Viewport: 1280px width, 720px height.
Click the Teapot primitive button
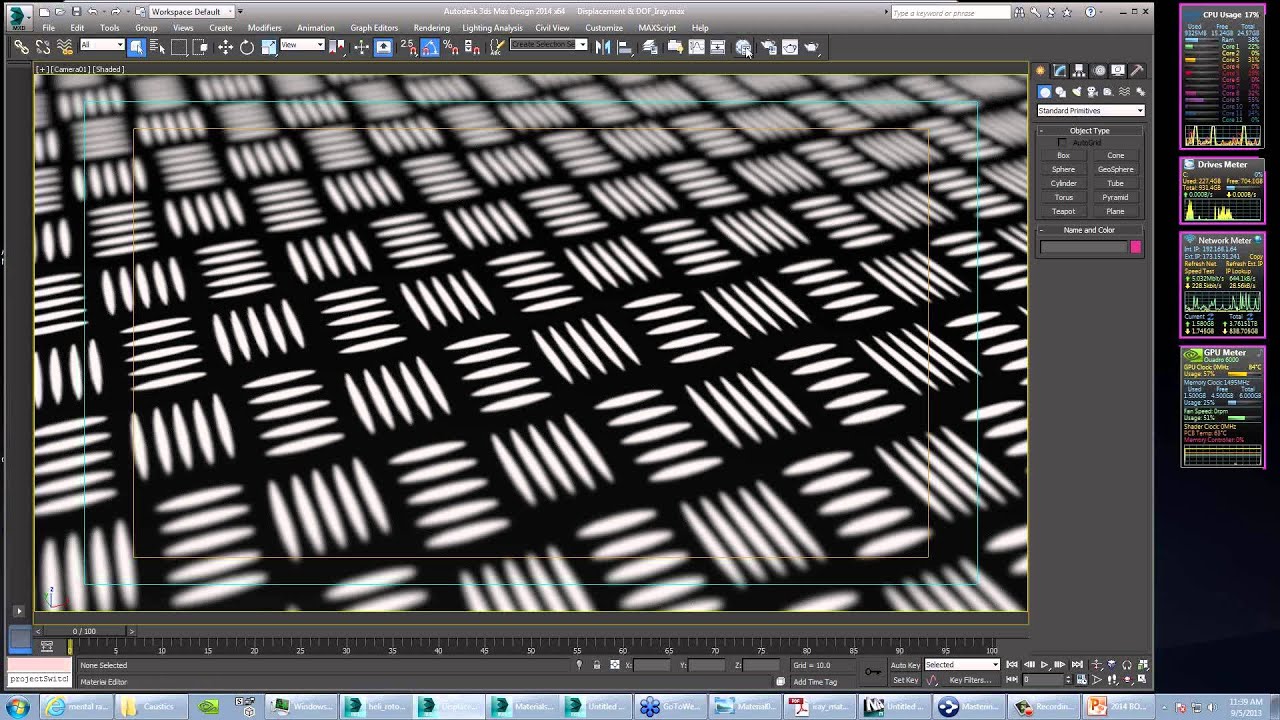click(x=1064, y=211)
